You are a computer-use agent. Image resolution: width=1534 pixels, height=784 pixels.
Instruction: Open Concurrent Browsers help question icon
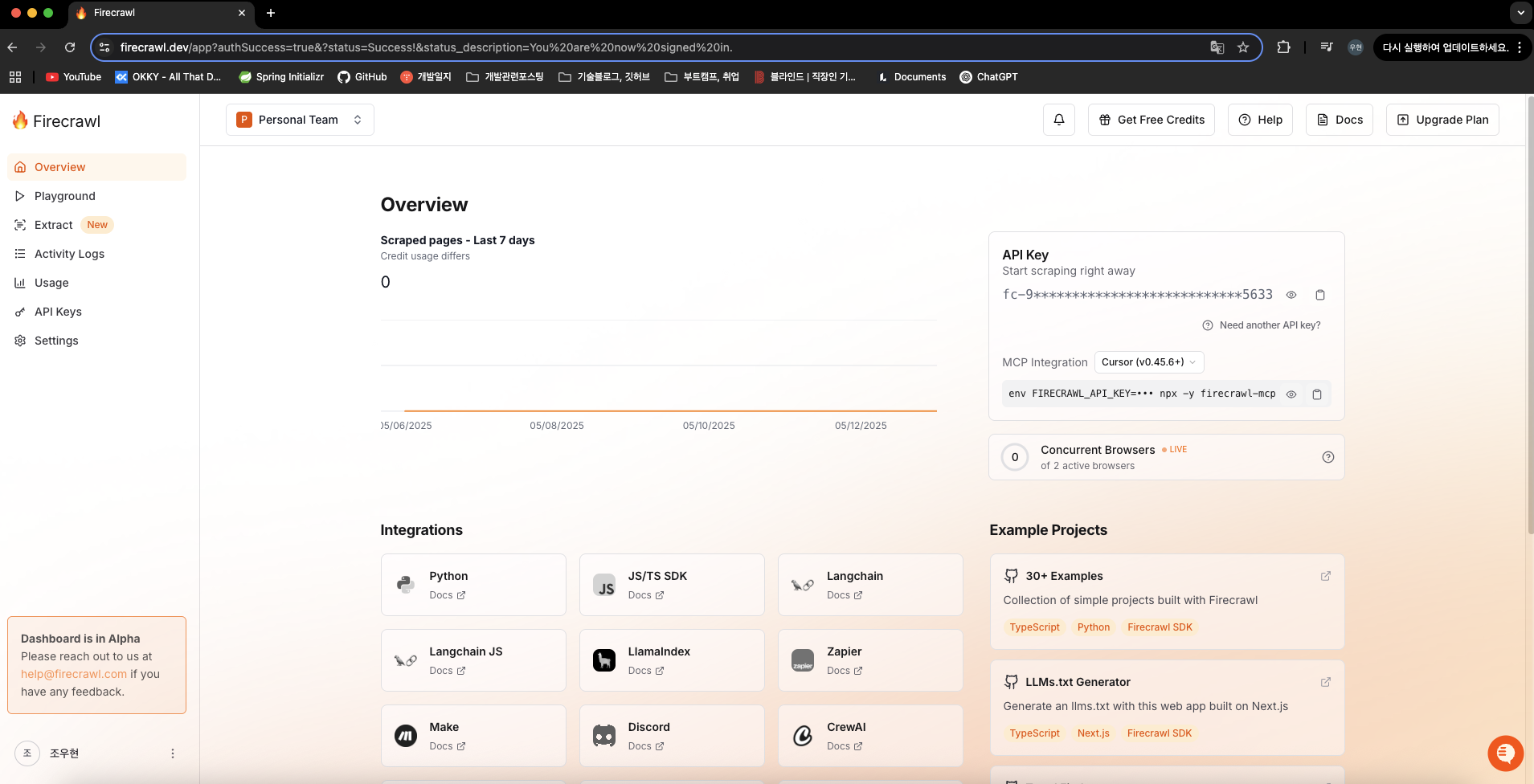click(1328, 457)
